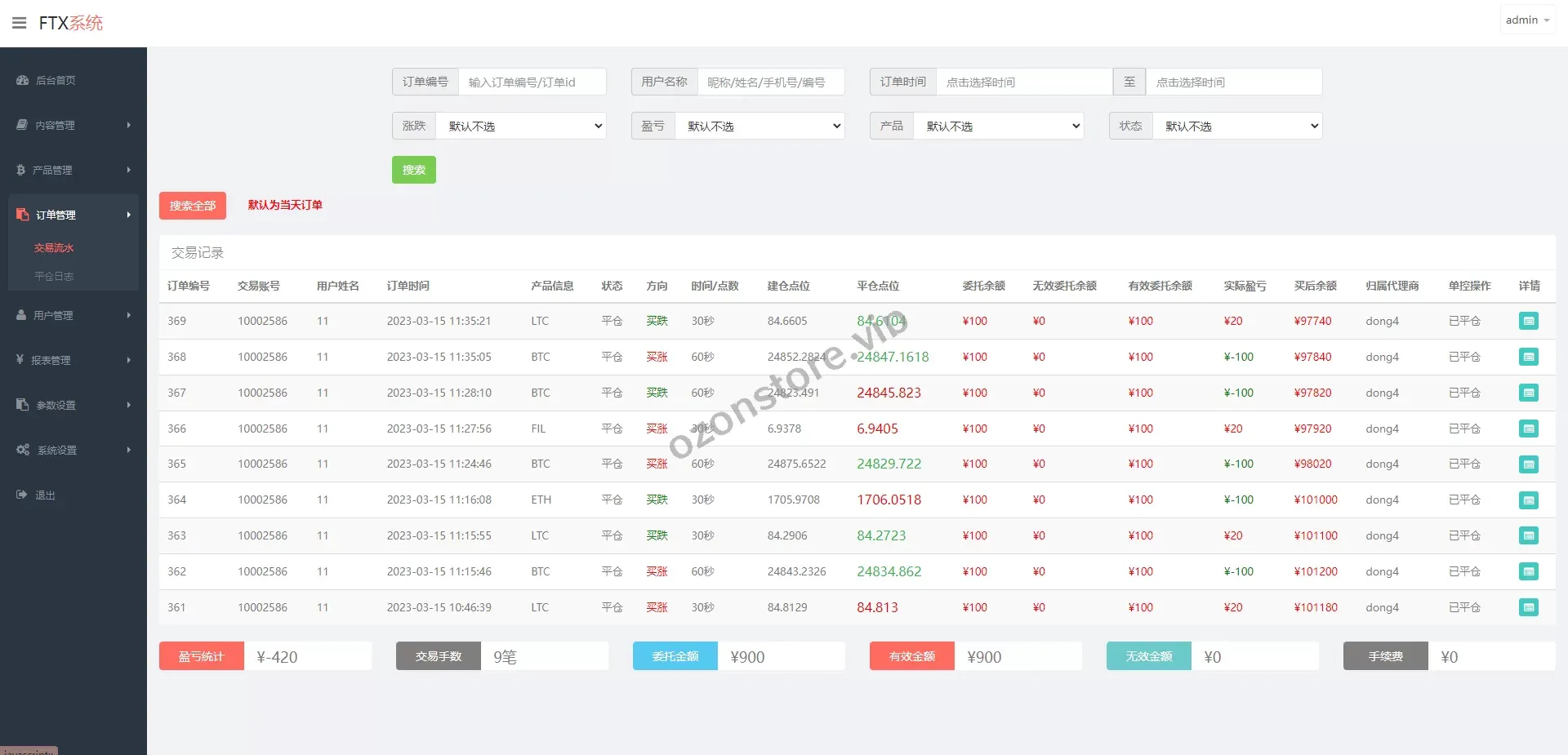Expand 产品管理 sidebar menu
Screen dimensions: 1568x755
coord(73,170)
